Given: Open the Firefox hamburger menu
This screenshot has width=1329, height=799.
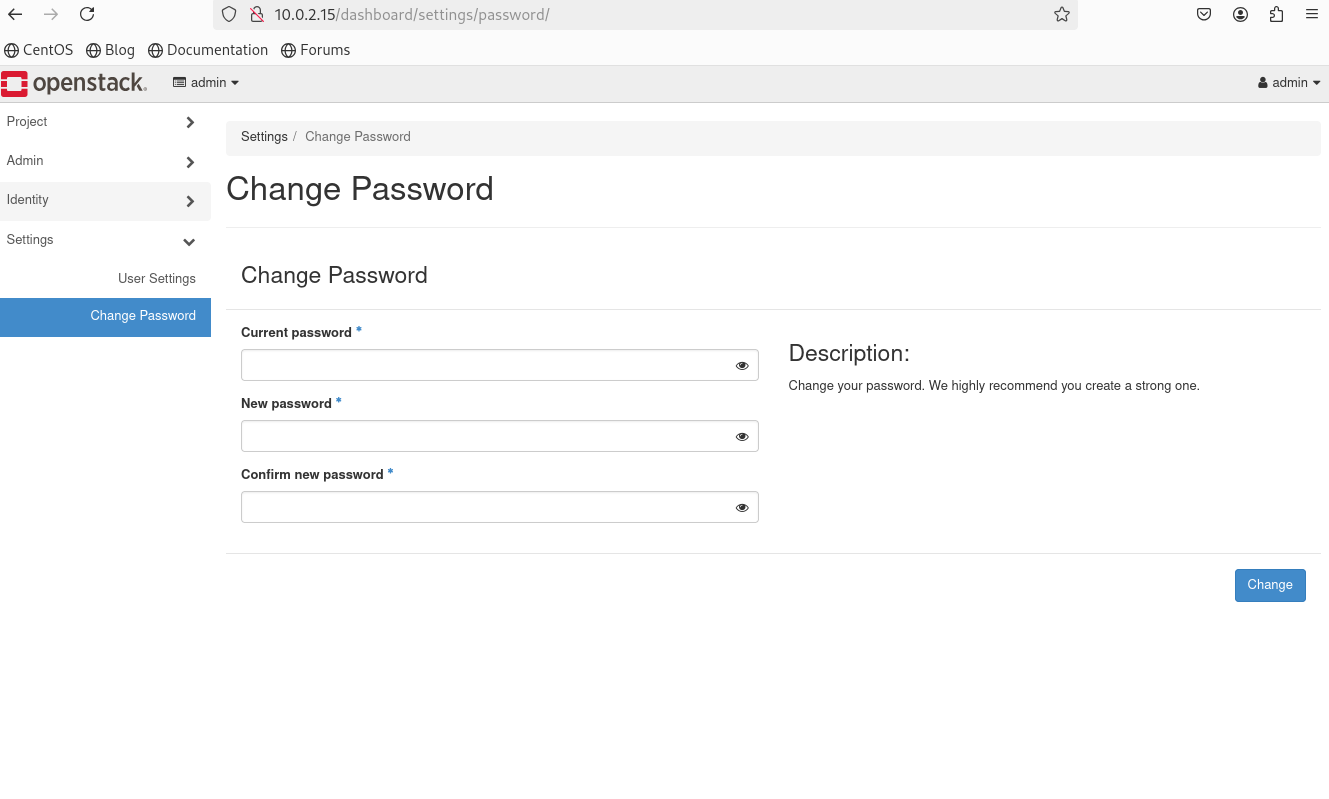Looking at the screenshot, I should pos(1312,15).
